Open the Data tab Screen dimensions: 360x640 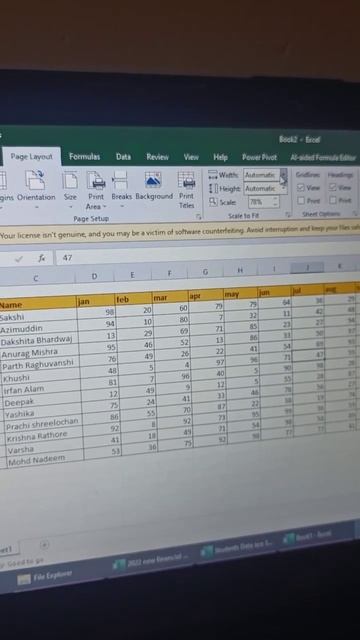[x=123, y=157]
